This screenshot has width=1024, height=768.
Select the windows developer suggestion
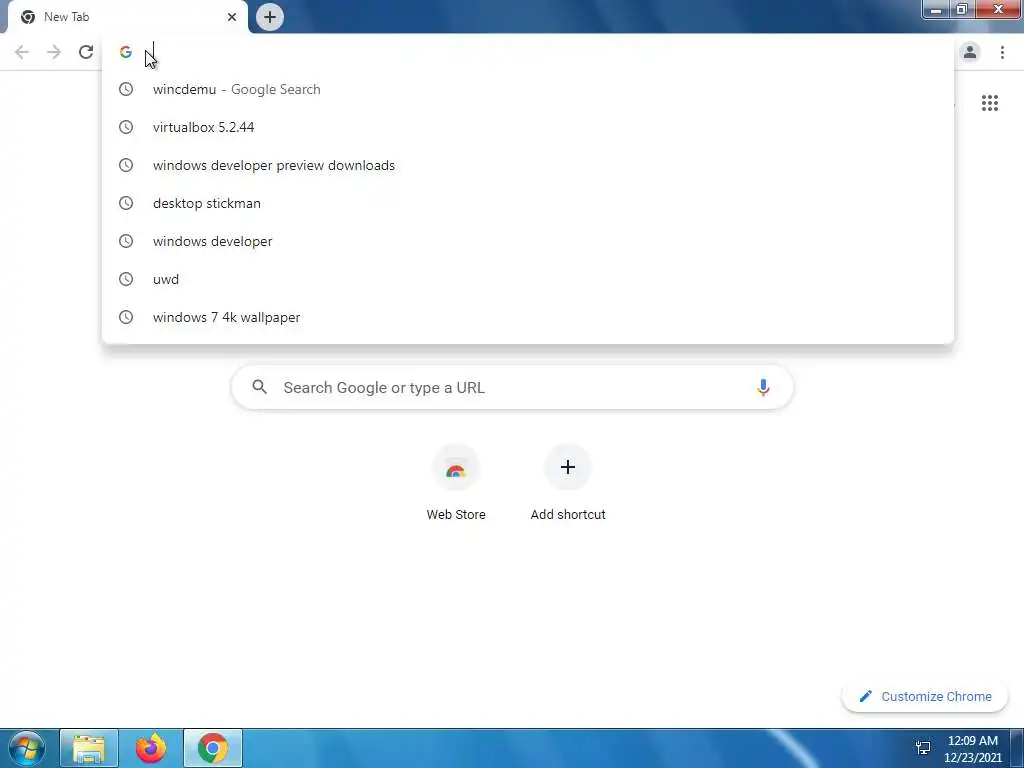coord(528,241)
